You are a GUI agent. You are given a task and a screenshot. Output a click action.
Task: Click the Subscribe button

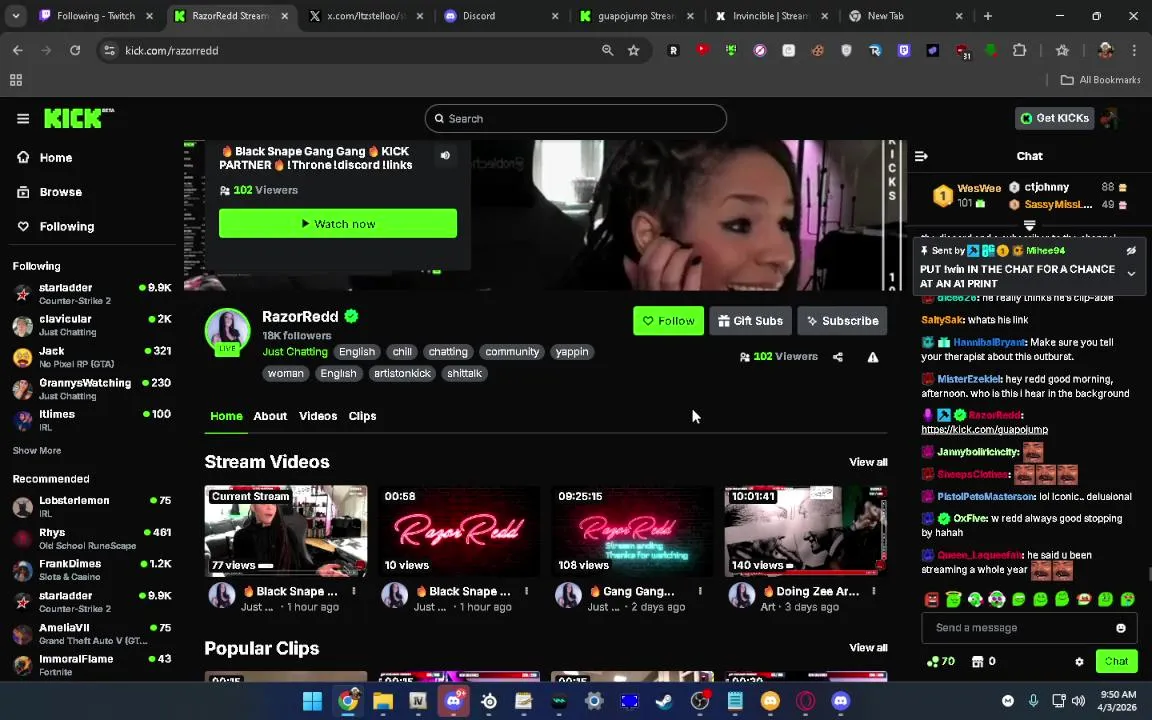pyautogui.click(x=842, y=321)
